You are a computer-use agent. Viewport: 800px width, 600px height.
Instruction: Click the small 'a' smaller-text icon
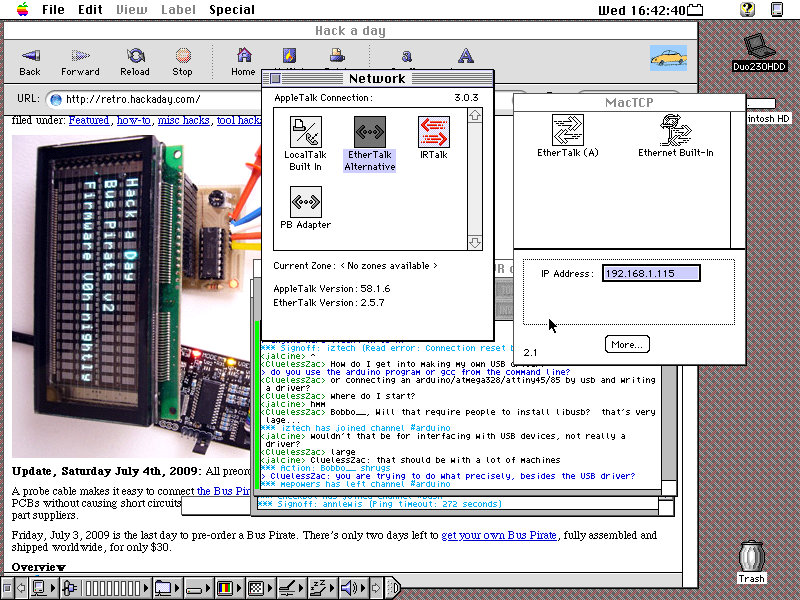[406, 56]
